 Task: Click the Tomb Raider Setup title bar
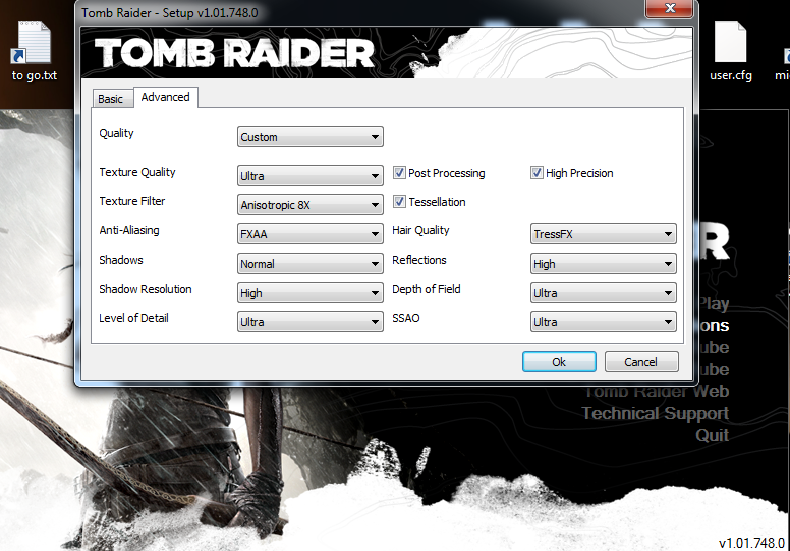tap(360, 13)
